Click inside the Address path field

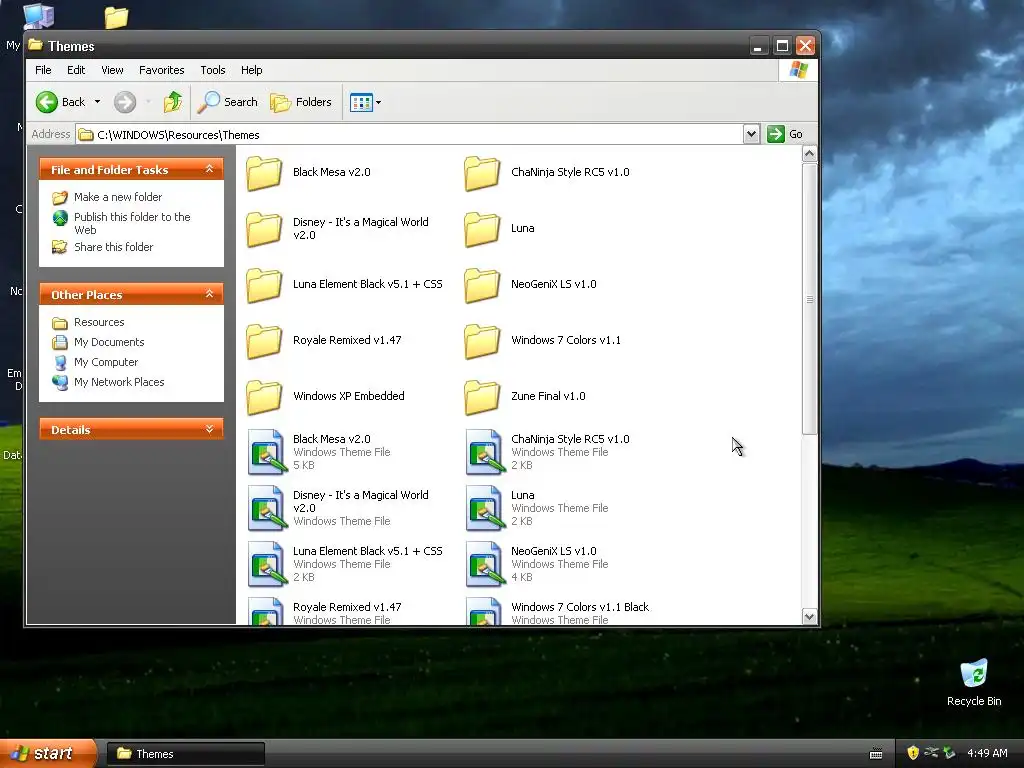[x=409, y=135]
